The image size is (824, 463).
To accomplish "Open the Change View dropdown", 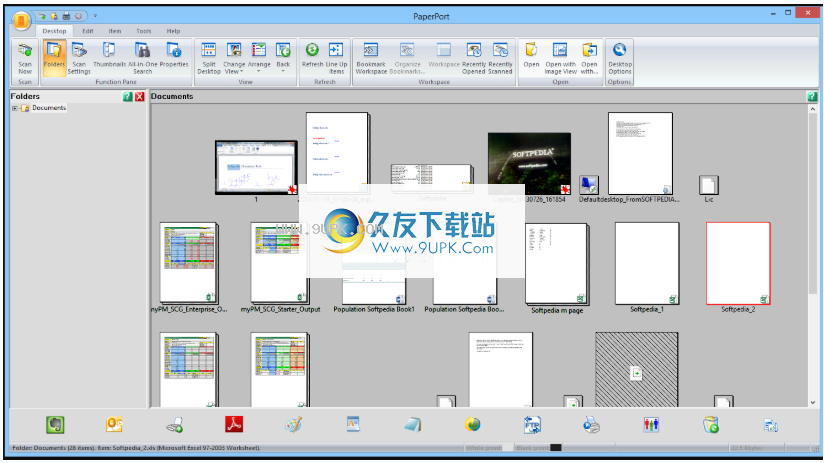I will click(x=234, y=58).
